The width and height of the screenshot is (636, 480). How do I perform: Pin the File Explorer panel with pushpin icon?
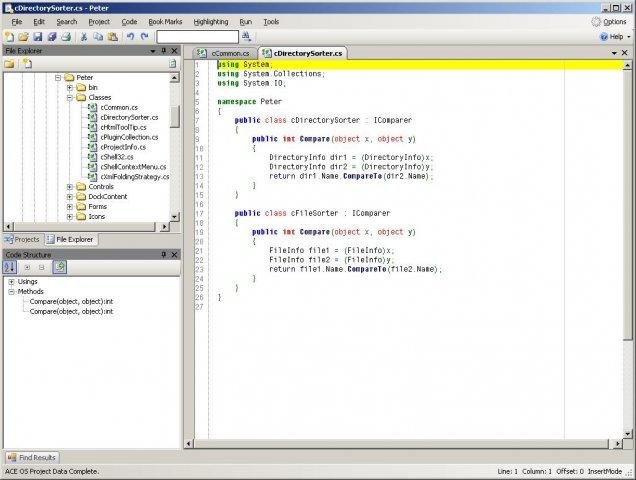click(163, 50)
